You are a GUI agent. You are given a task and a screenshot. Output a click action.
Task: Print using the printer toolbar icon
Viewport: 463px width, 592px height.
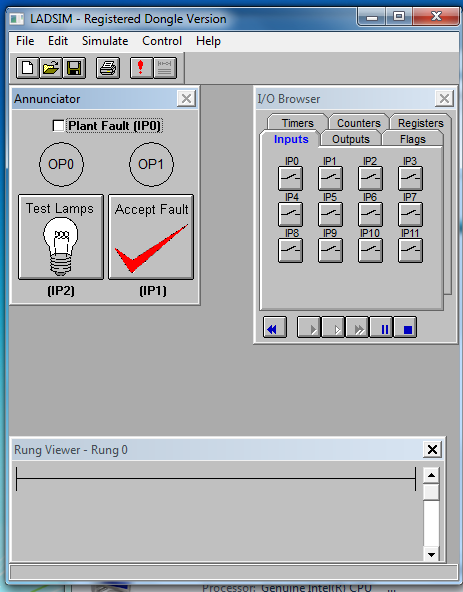[108, 68]
